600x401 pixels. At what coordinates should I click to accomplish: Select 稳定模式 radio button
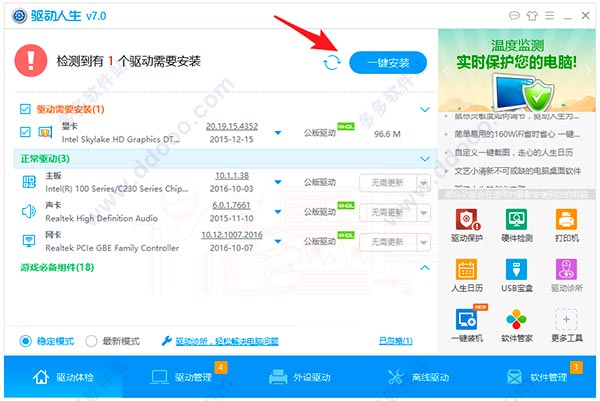point(26,341)
